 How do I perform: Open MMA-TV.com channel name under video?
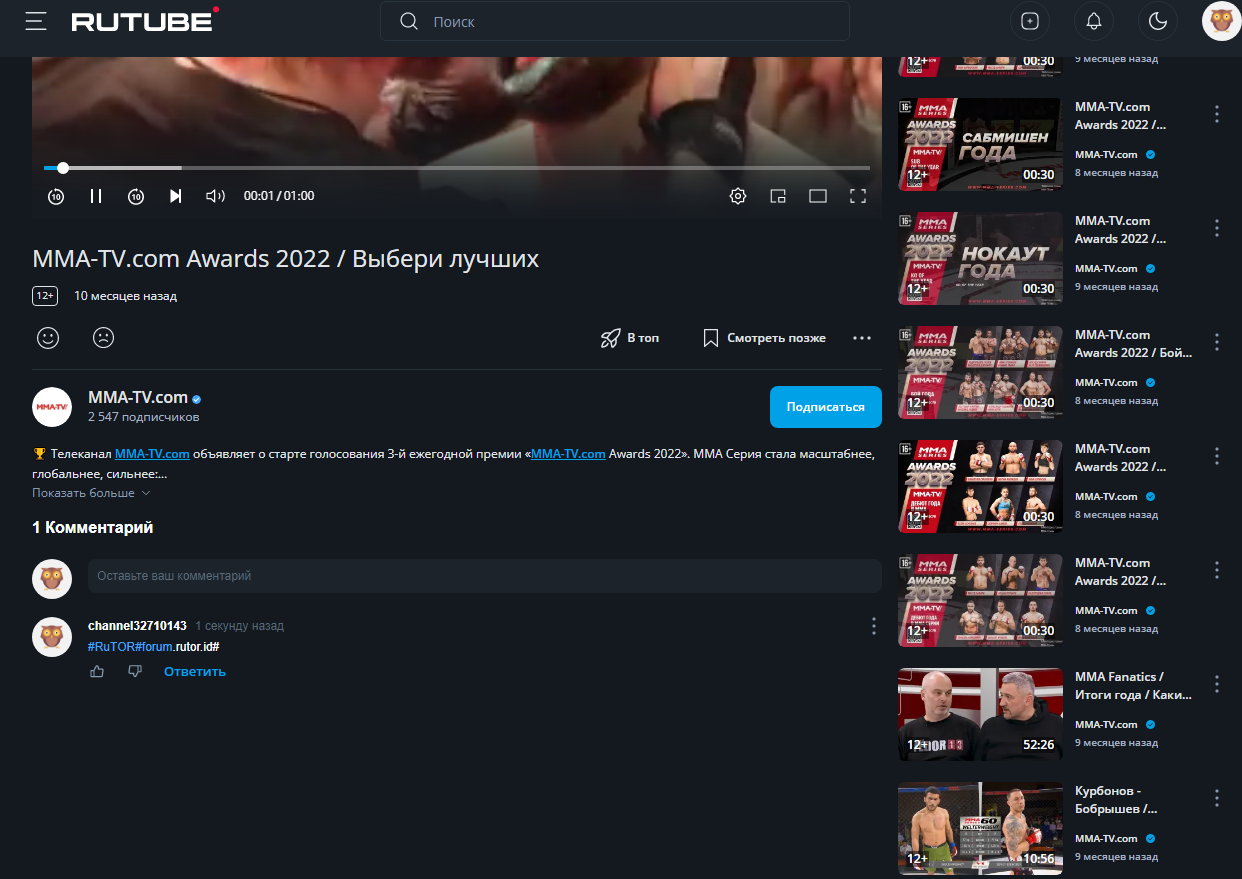tap(138, 397)
